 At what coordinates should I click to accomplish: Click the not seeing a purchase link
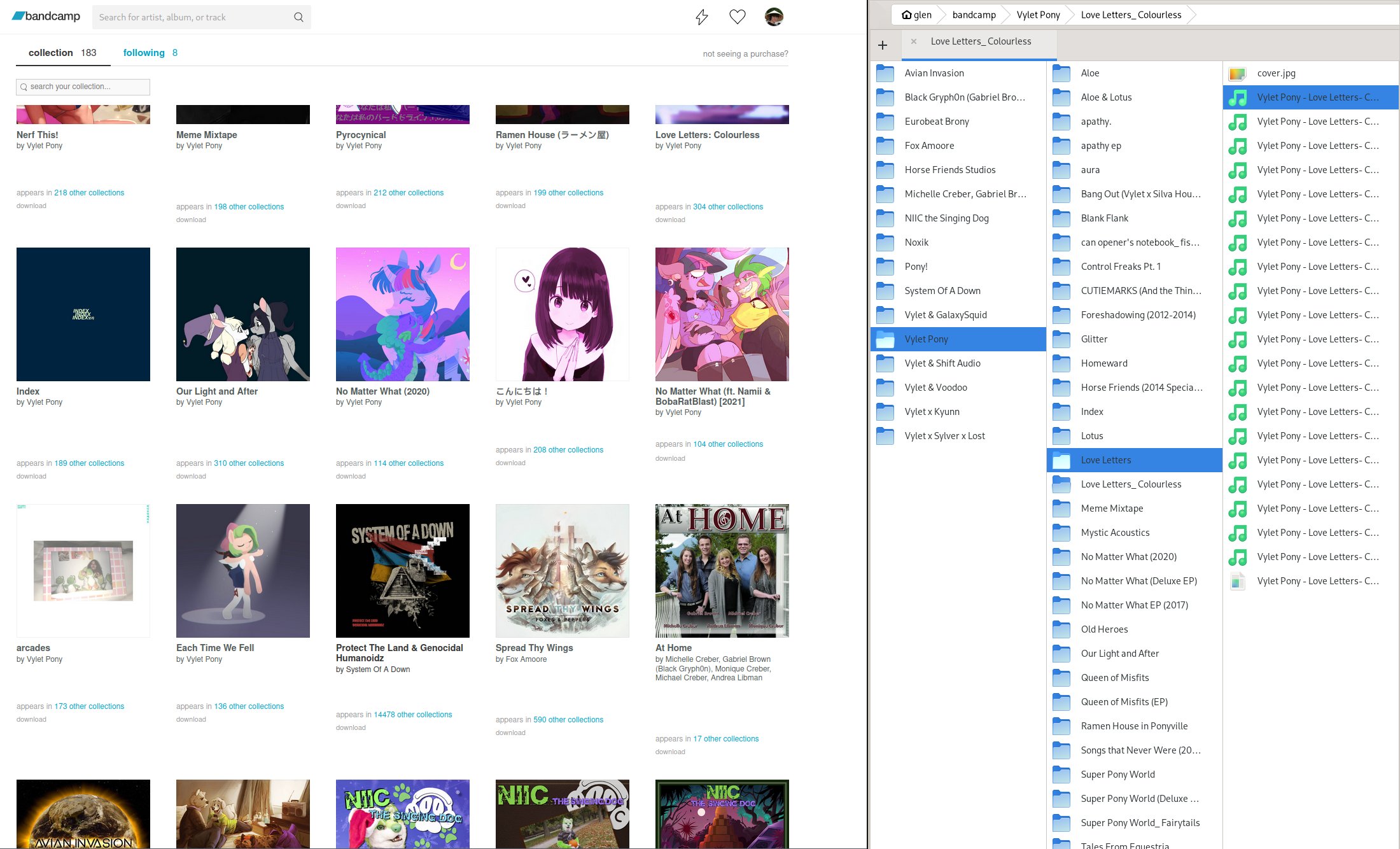point(745,54)
